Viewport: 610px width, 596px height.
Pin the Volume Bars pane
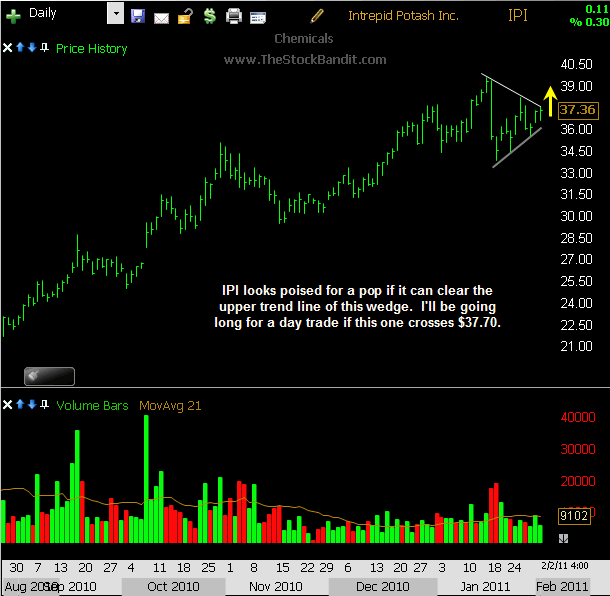coord(46,405)
